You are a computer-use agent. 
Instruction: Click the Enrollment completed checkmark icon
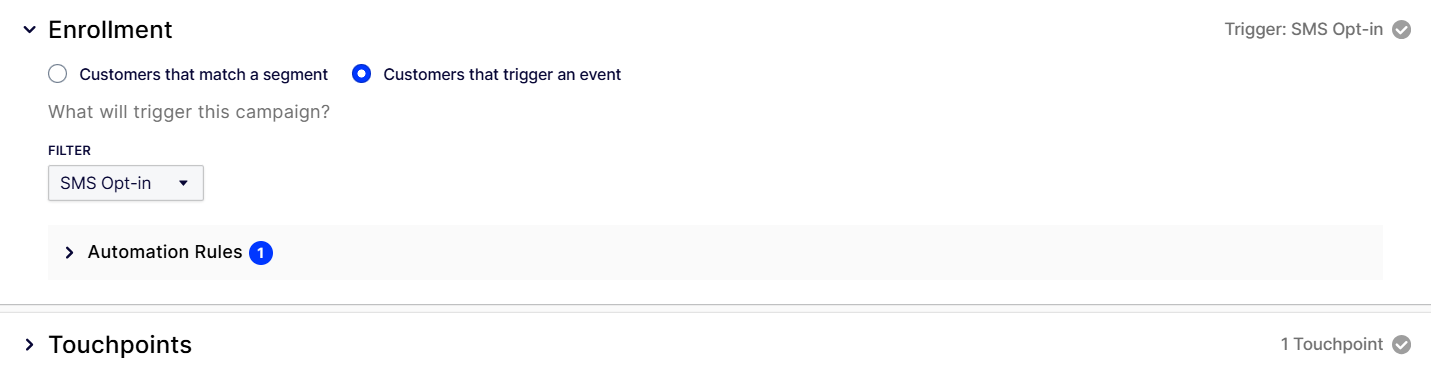(1402, 30)
